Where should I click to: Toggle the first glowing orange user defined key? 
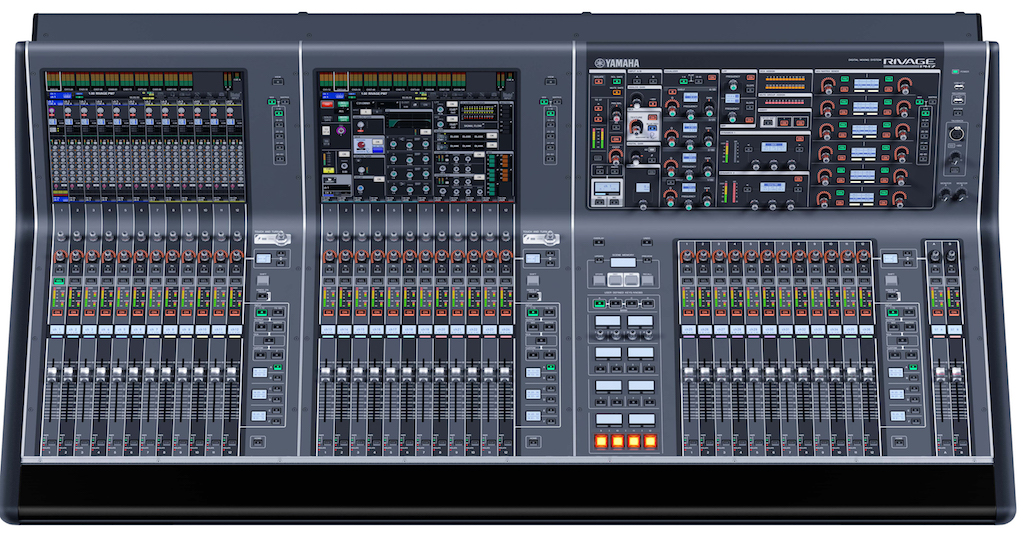point(601,441)
